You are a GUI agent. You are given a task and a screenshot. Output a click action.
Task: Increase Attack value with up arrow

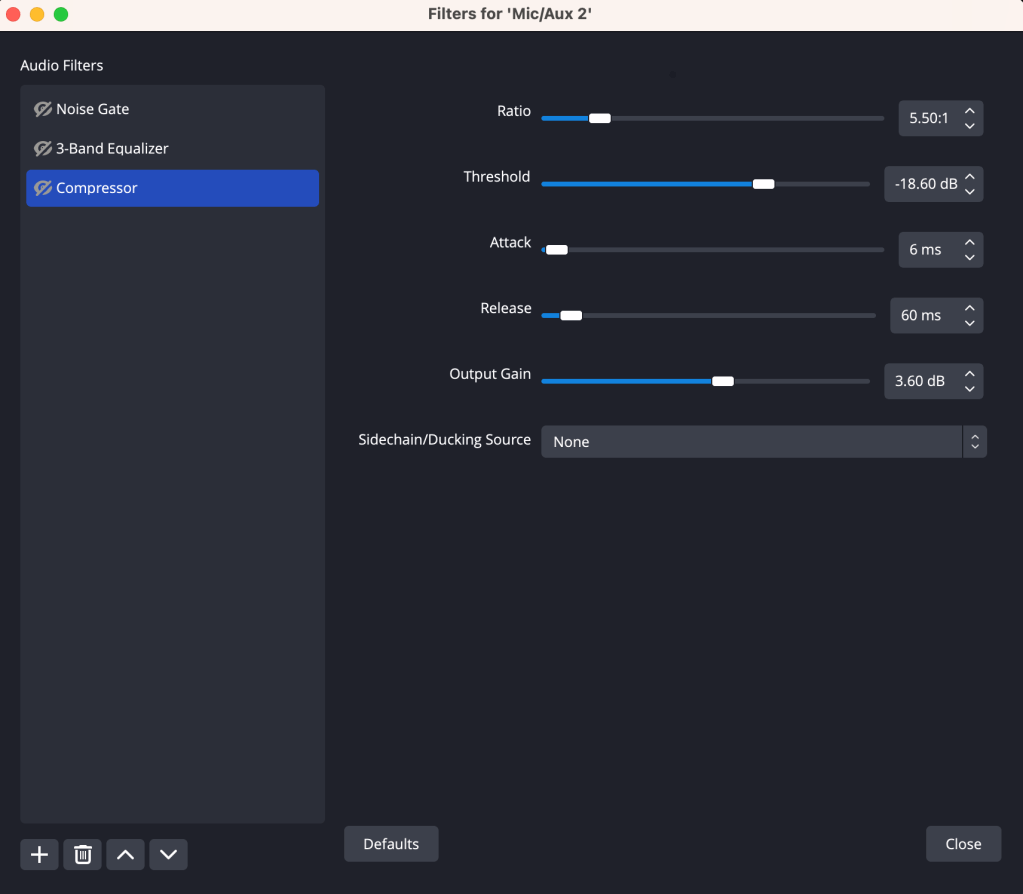[x=969, y=242]
